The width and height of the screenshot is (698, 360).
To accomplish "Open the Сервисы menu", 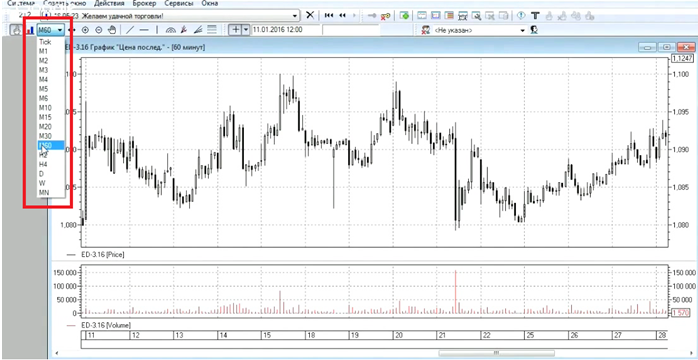I will [x=180, y=4].
